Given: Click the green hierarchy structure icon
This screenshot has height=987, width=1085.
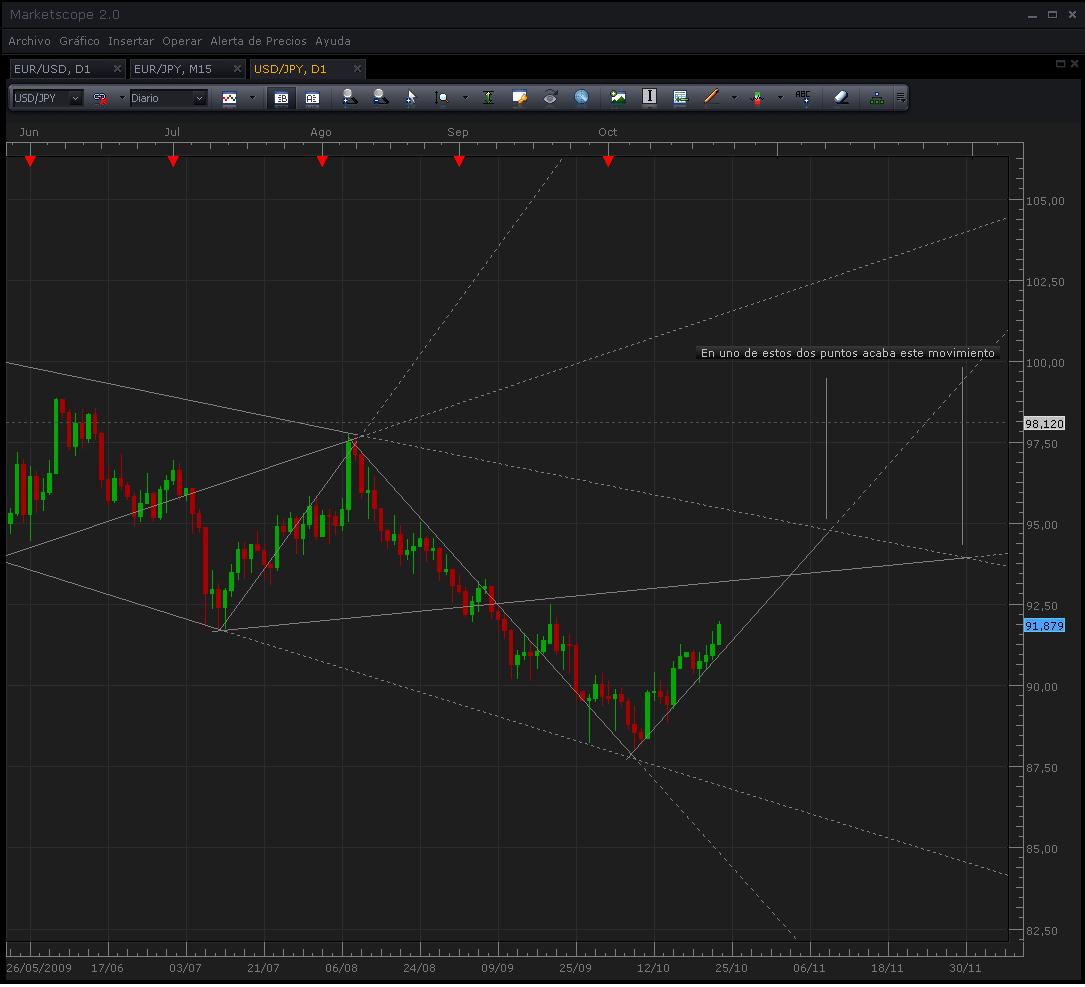Looking at the screenshot, I should (x=877, y=98).
